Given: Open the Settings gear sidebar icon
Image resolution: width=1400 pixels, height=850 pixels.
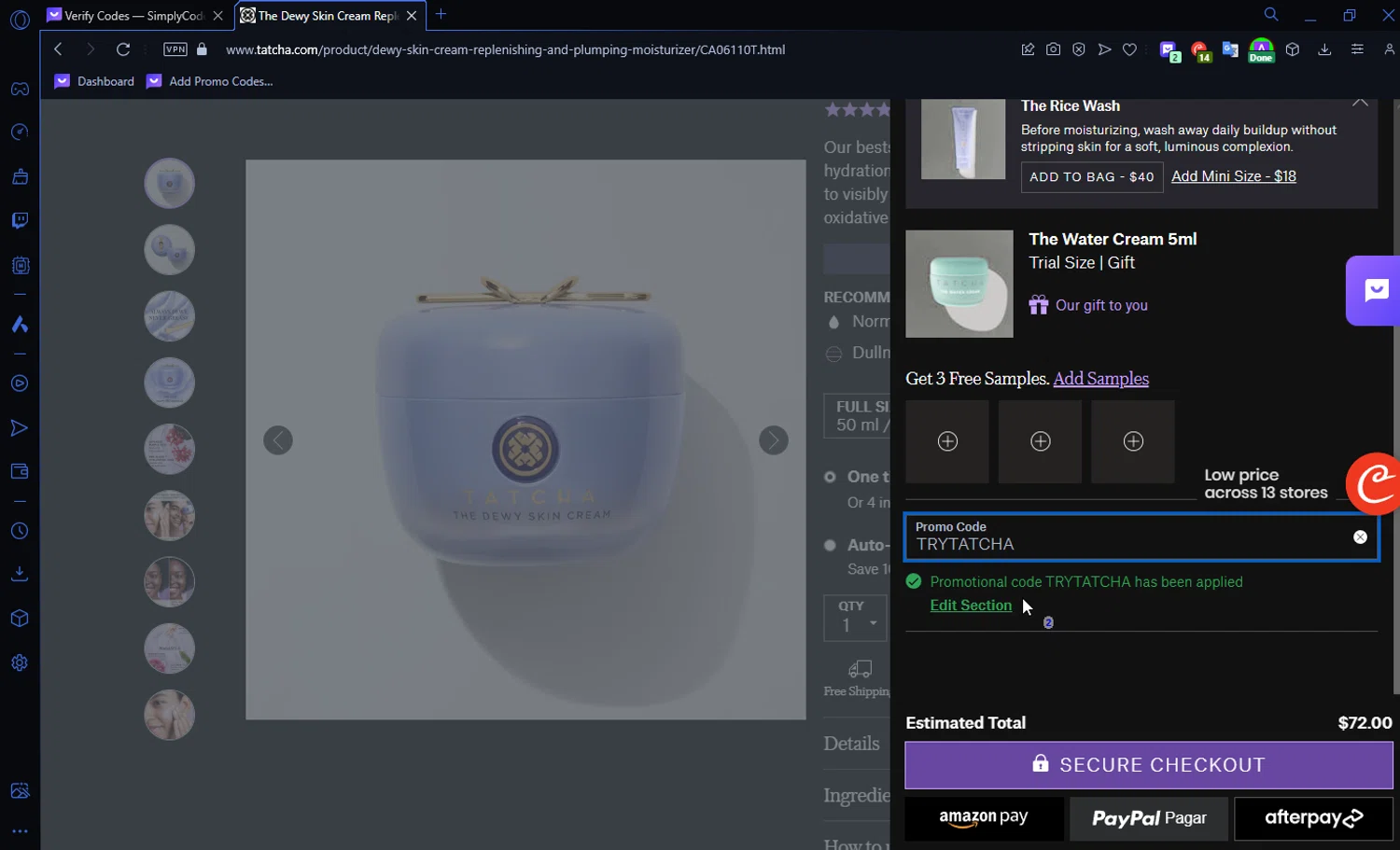Looking at the screenshot, I should click(x=20, y=663).
